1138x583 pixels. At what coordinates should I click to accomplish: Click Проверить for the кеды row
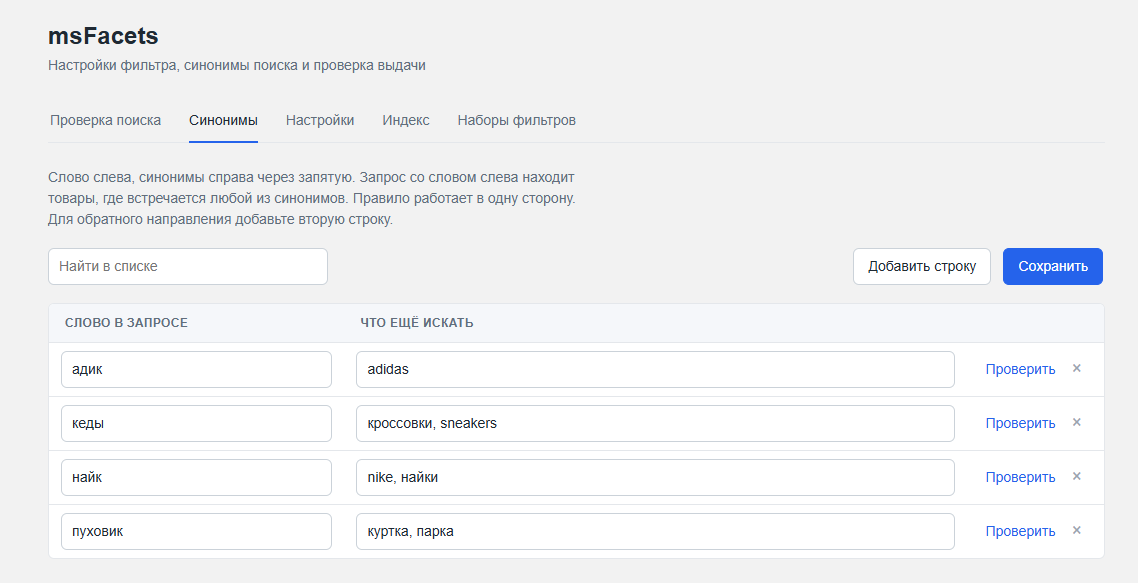click(1020, 423)
